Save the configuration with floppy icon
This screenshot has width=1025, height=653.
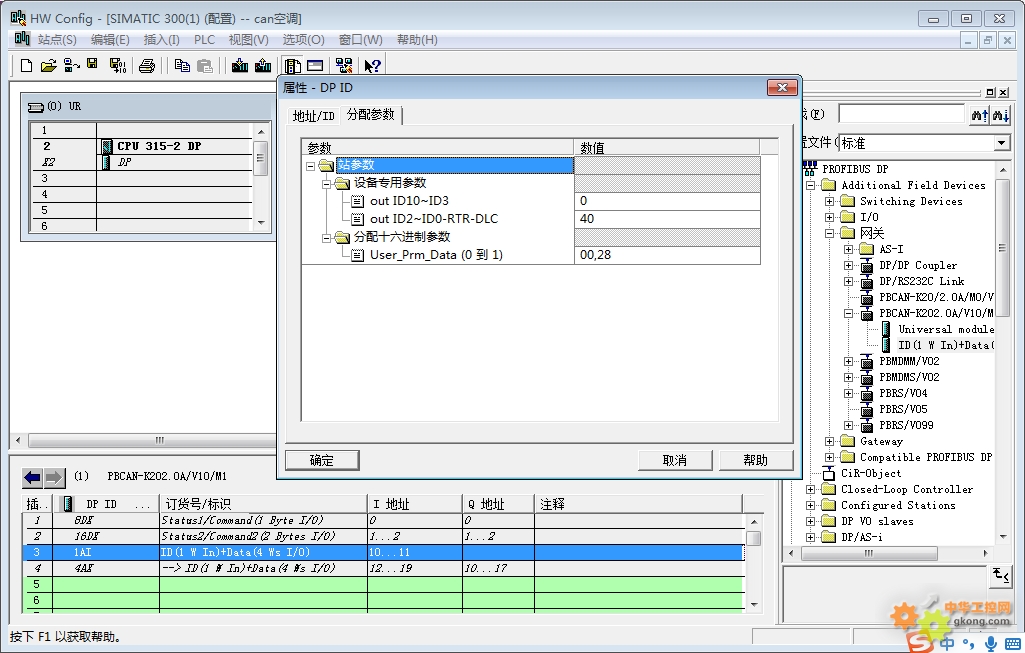[x=92, y=64]
